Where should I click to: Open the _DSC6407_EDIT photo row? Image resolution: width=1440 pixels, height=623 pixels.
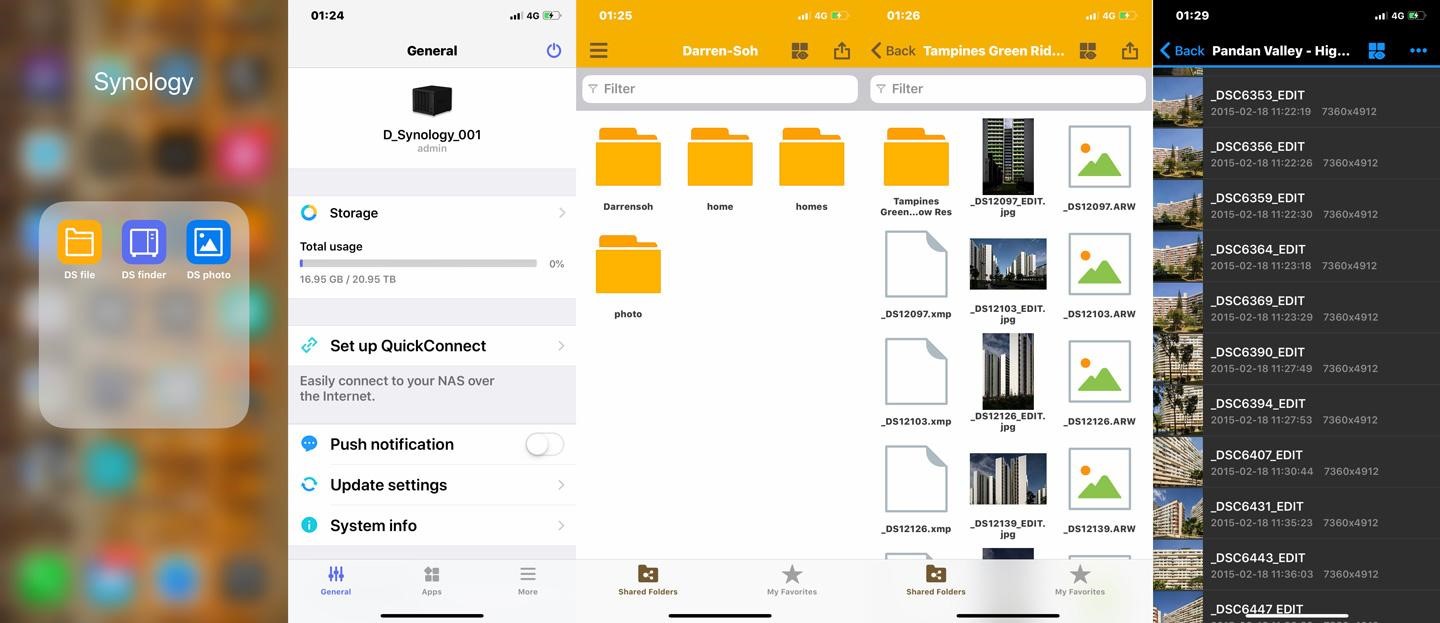(1296, 463)
